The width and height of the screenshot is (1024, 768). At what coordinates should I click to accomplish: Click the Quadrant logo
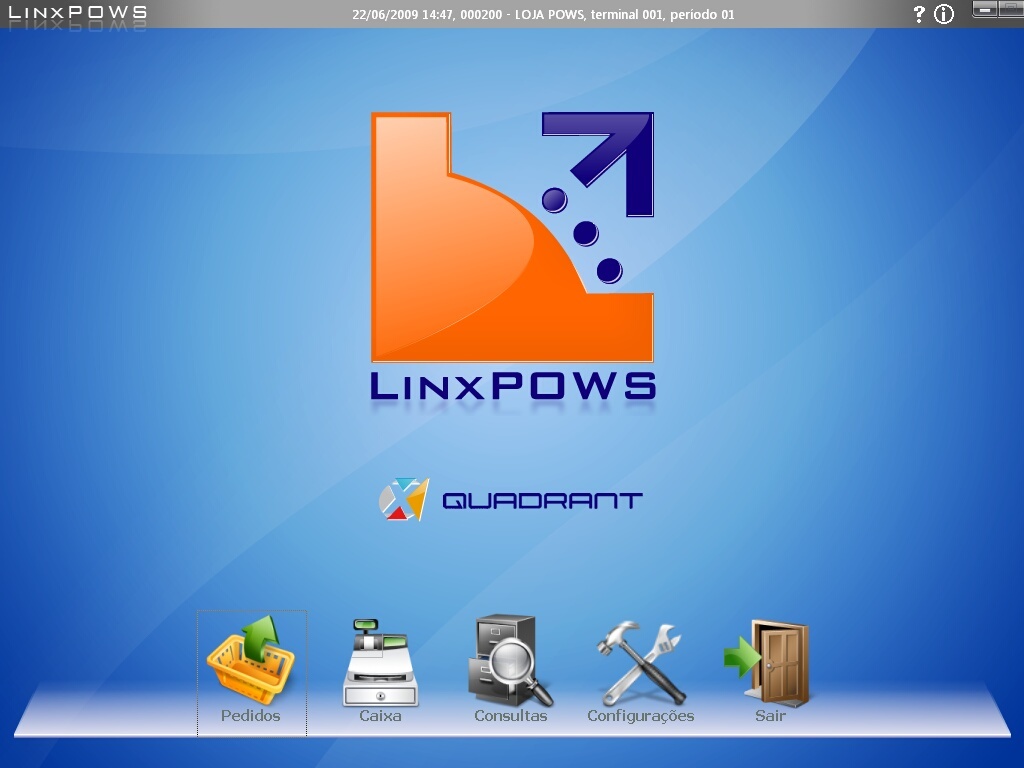tap(511, 500)
